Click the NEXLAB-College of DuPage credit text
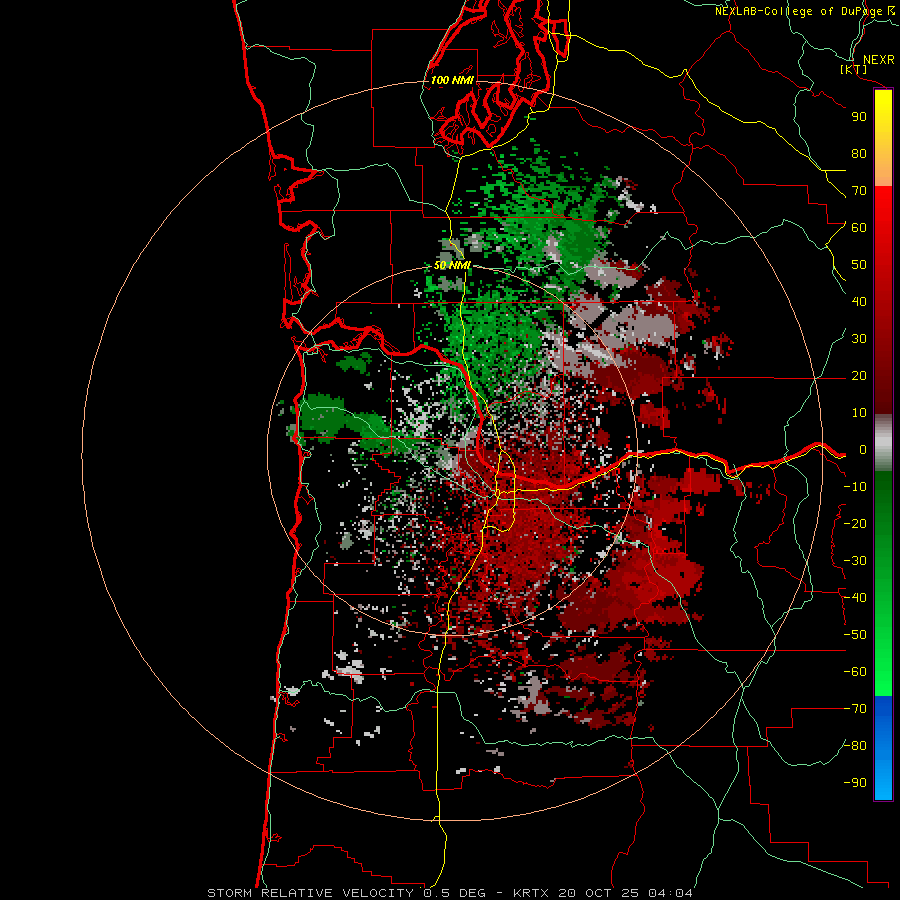900x900 pixels. point(804,11)
